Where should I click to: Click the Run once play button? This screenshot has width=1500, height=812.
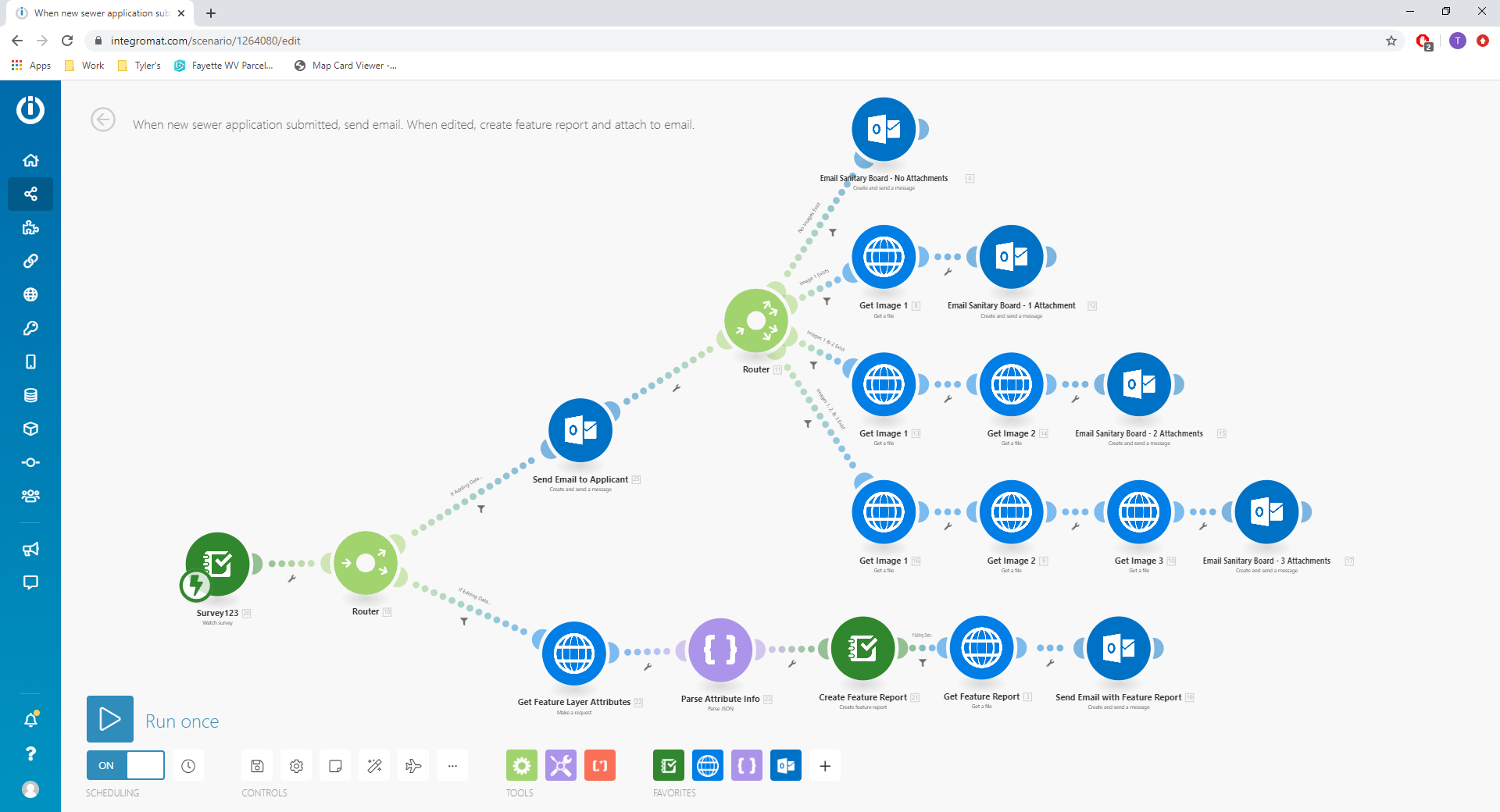110,719
